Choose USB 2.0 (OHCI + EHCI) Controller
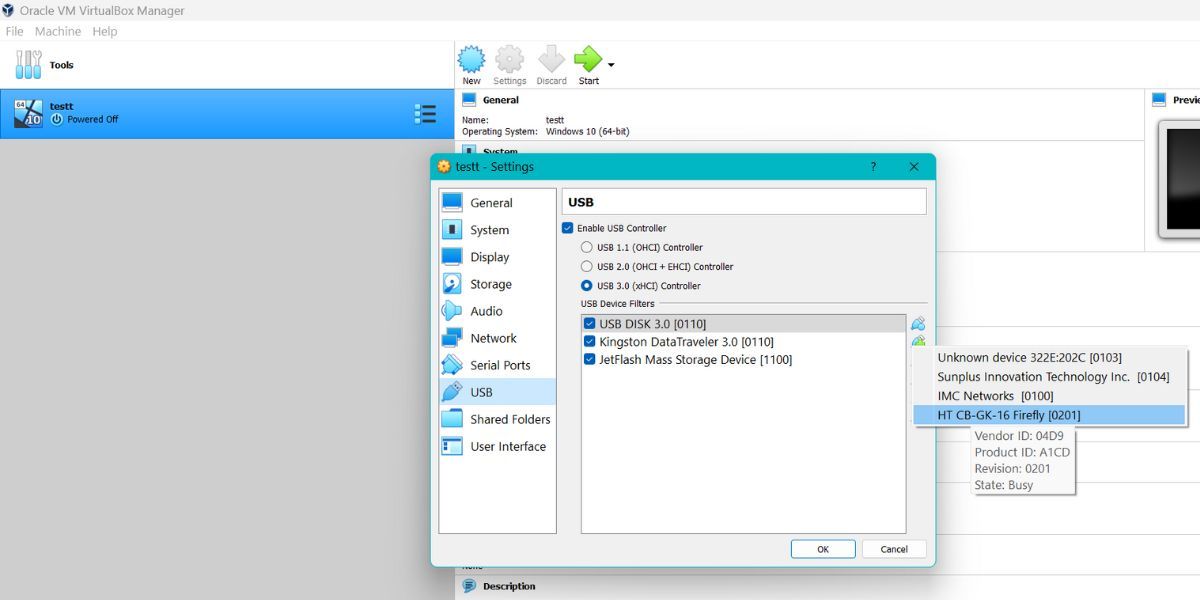This screenshot has height=600, width=1200. coord(587,266)
